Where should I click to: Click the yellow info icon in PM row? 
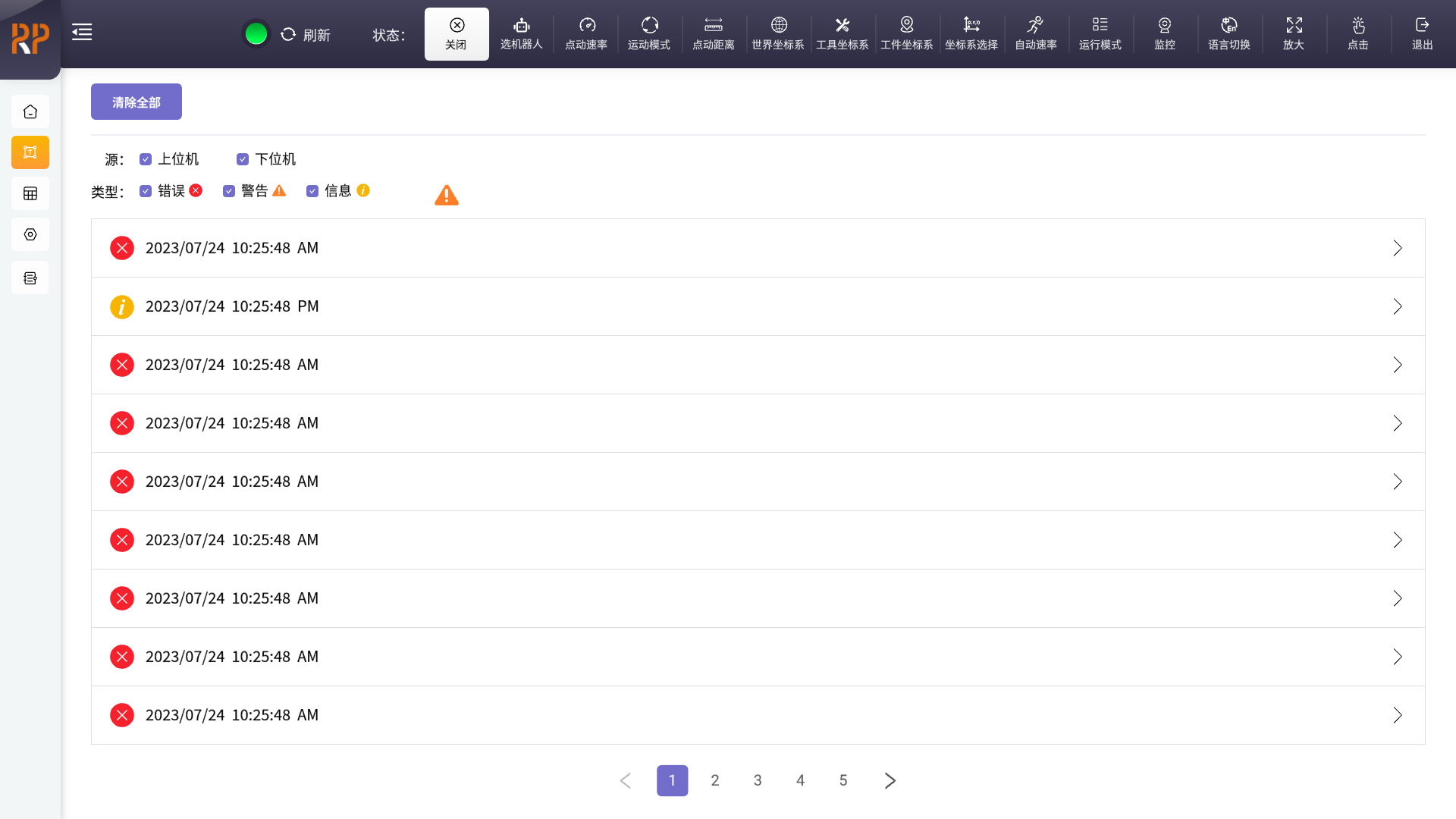pyautogui.click(x=122, y=306)
